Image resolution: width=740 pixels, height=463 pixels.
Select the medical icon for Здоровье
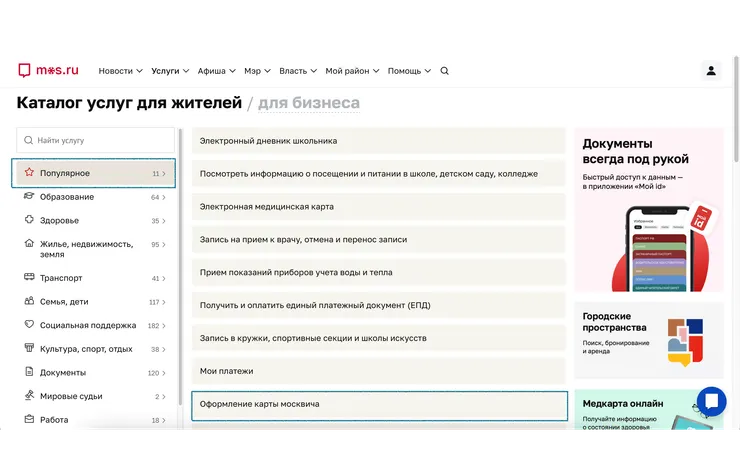click(x=29, y=219)
